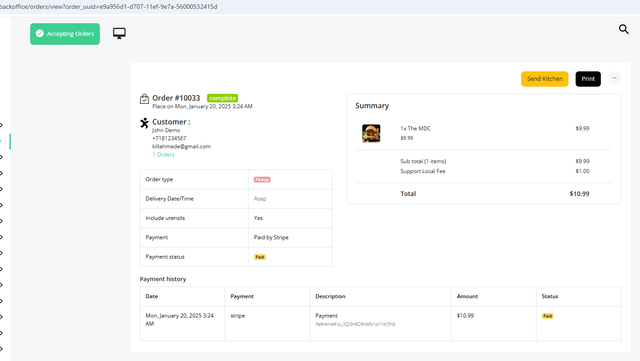
Task: Click the customer figure icon
Action: point(144,123)
